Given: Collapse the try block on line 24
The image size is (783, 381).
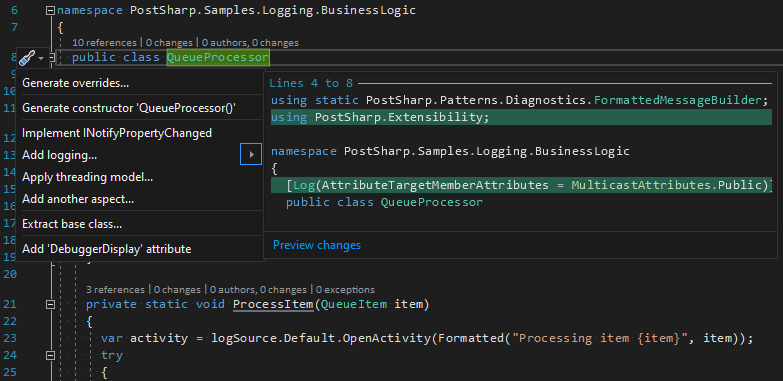Looking at the screenshot, I should [50, 356].
